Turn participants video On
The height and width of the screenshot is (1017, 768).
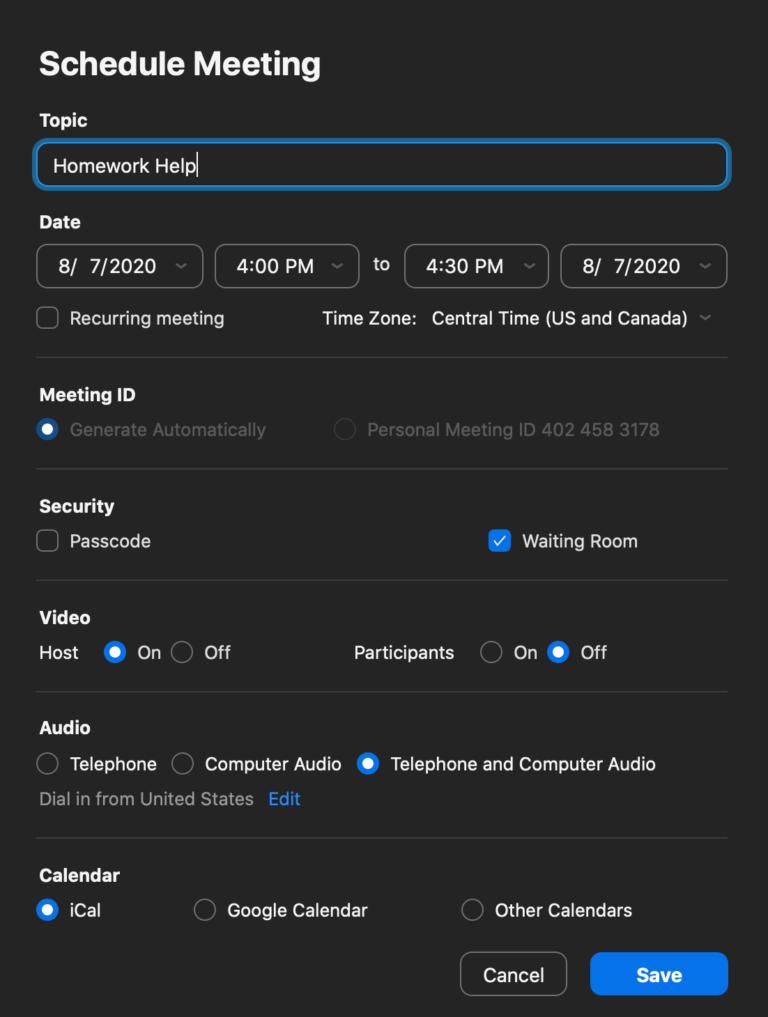tap(491, 652)
